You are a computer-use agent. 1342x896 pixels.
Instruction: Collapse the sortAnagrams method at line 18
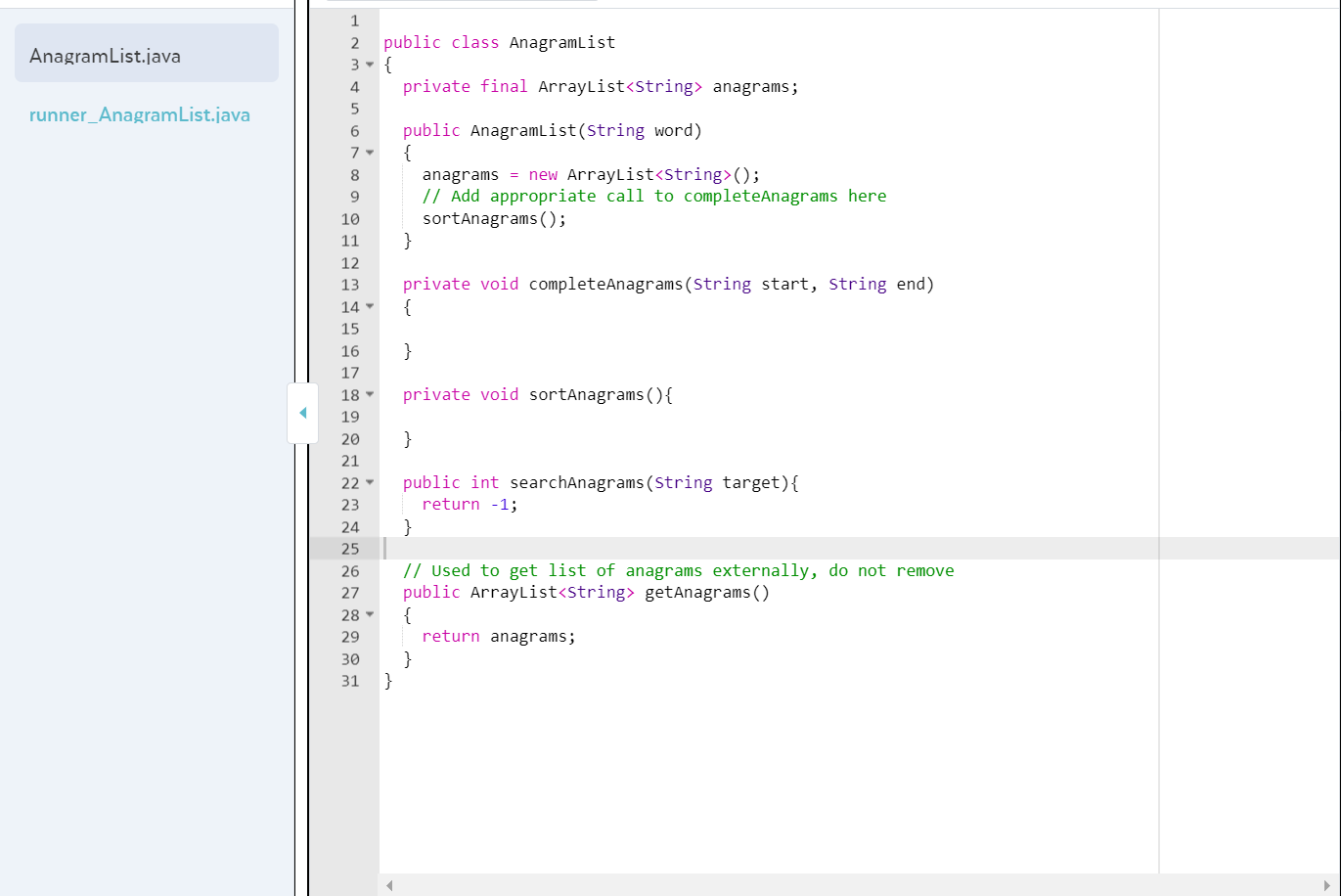pos(370,394)
